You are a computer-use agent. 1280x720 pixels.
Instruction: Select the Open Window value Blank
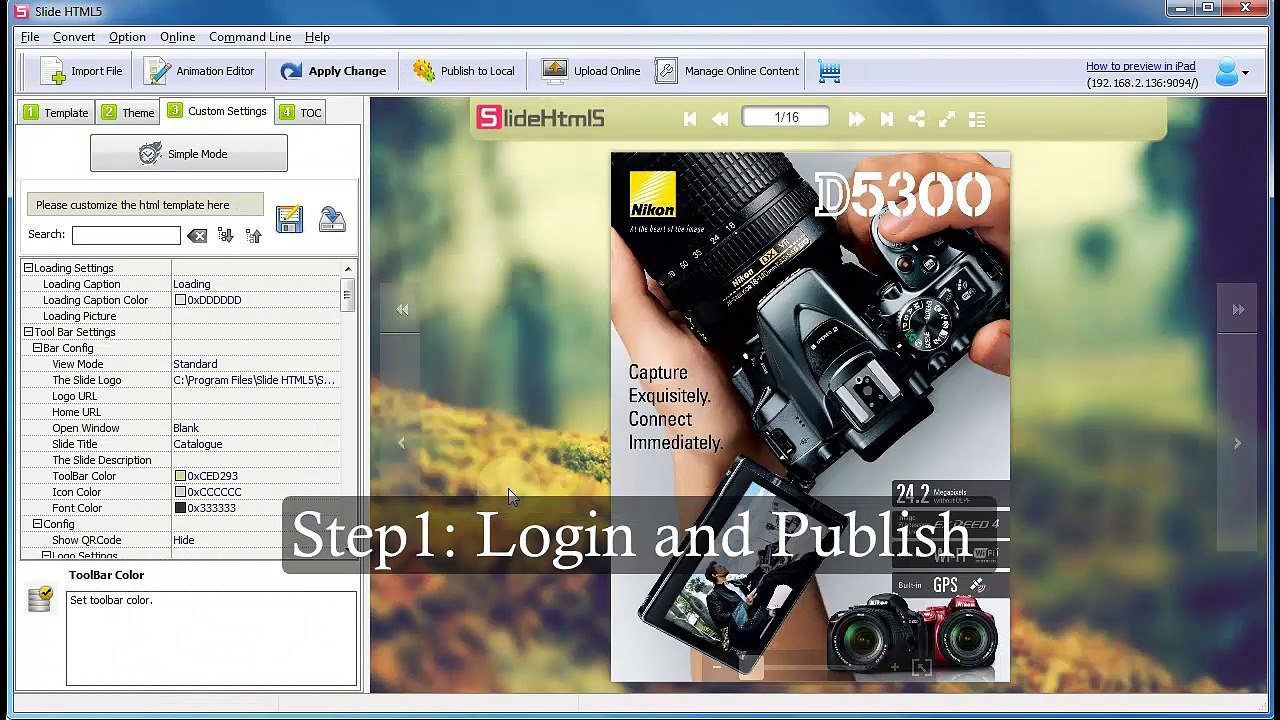[x=186, y=428]
